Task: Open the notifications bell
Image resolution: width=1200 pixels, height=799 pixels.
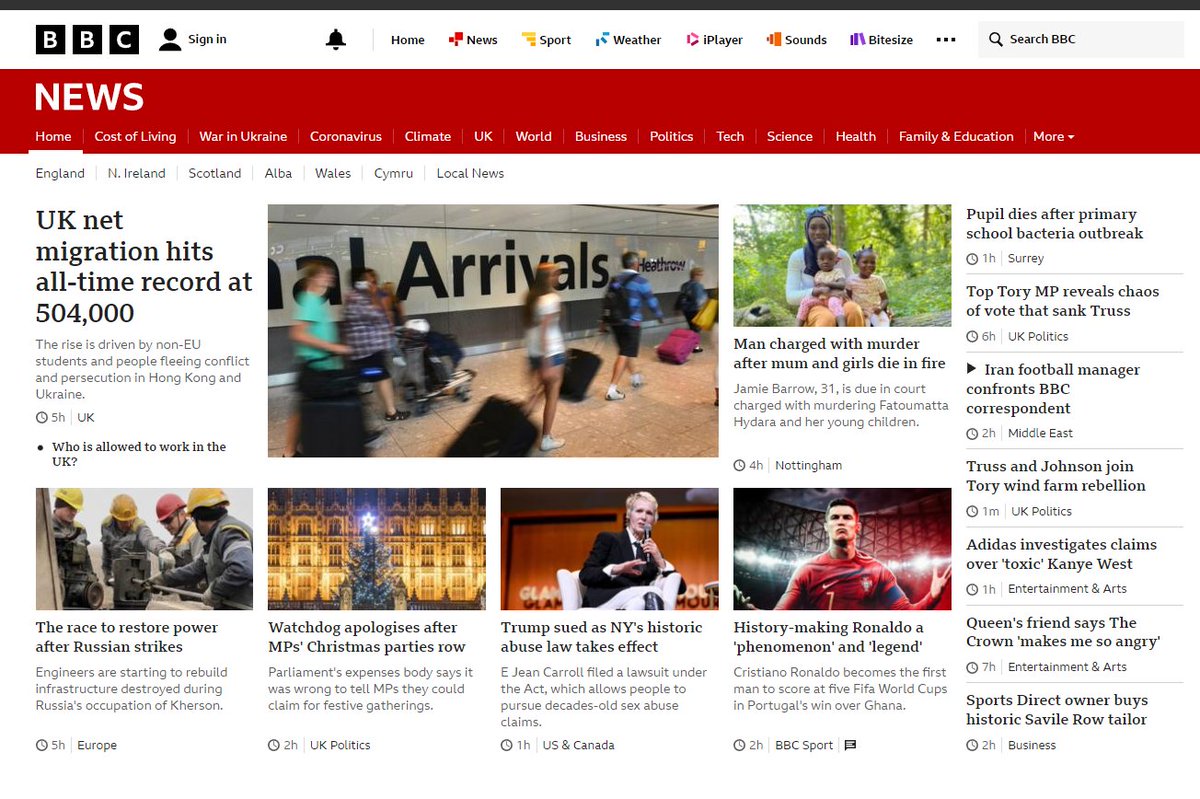Action: click(x=336, y=39)
